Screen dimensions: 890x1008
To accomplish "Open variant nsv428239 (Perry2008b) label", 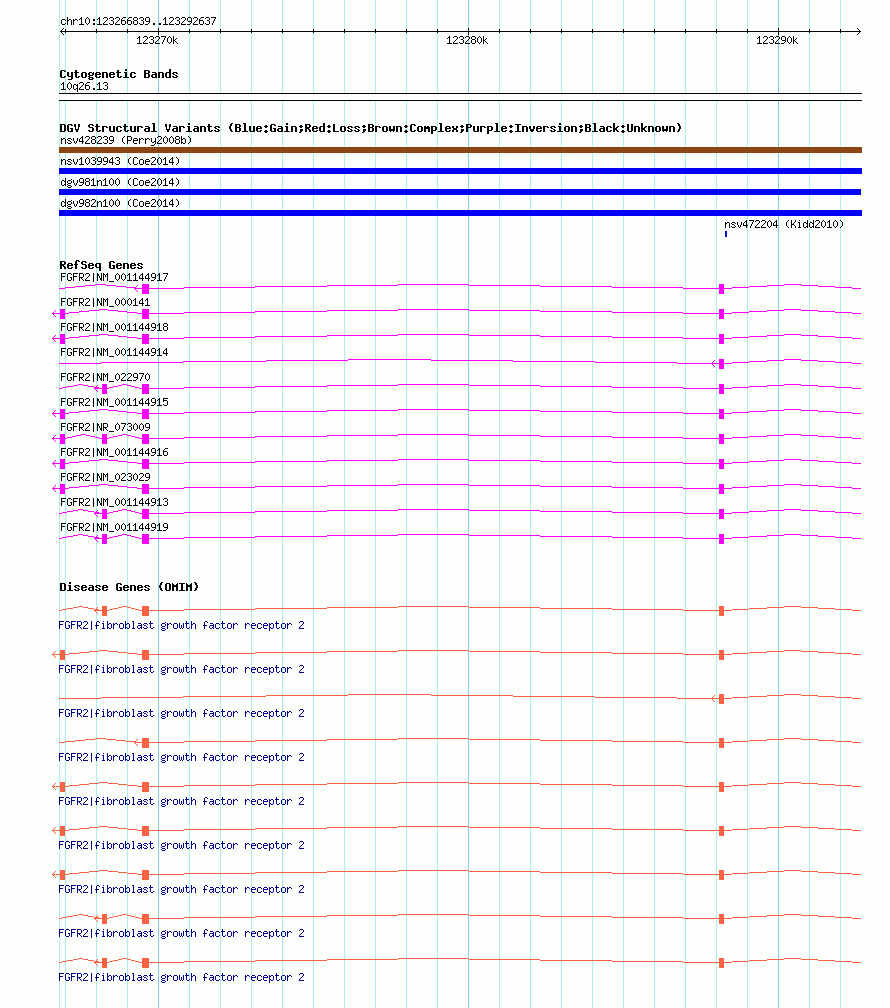I will [x=126, y=140].
